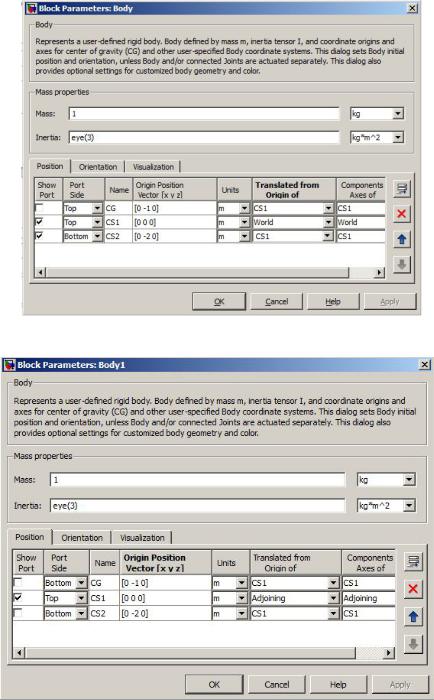Click the CS2 name cell in Body dialog
This screenshot has width=434, height=700.
click(x=118, y=236)
